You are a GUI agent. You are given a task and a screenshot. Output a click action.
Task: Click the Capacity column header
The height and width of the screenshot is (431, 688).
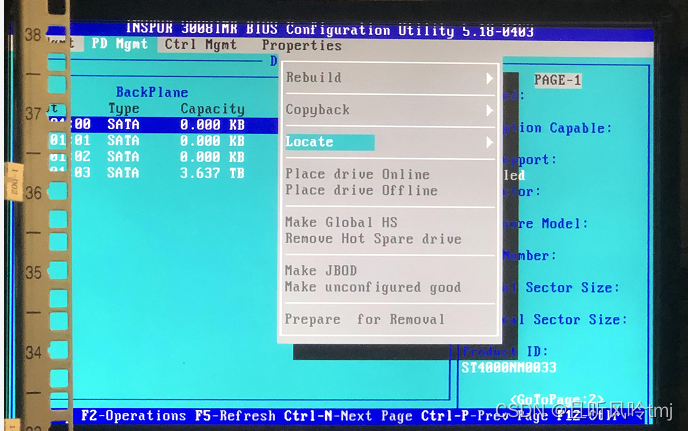(x=212, y=109)
